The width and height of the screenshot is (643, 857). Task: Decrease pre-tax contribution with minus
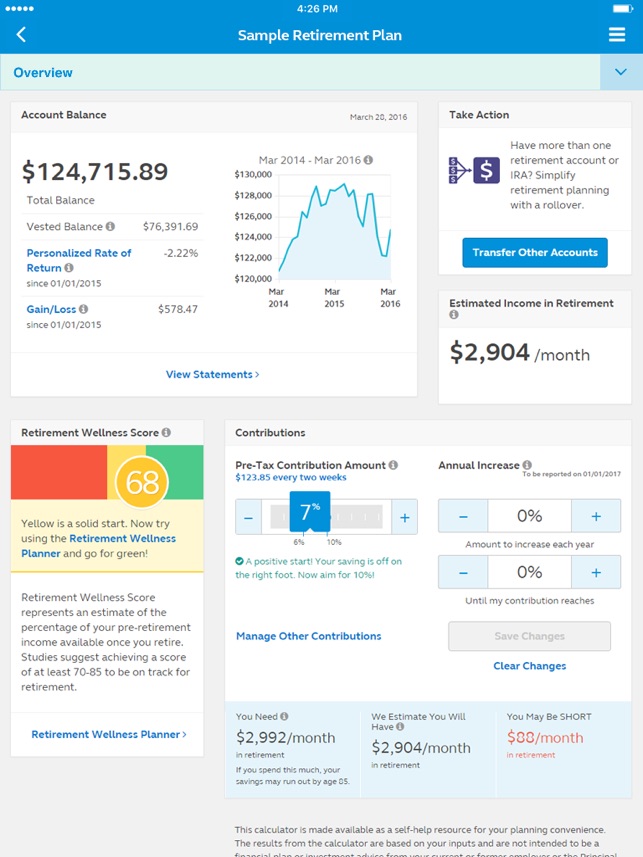coord(249,517)
